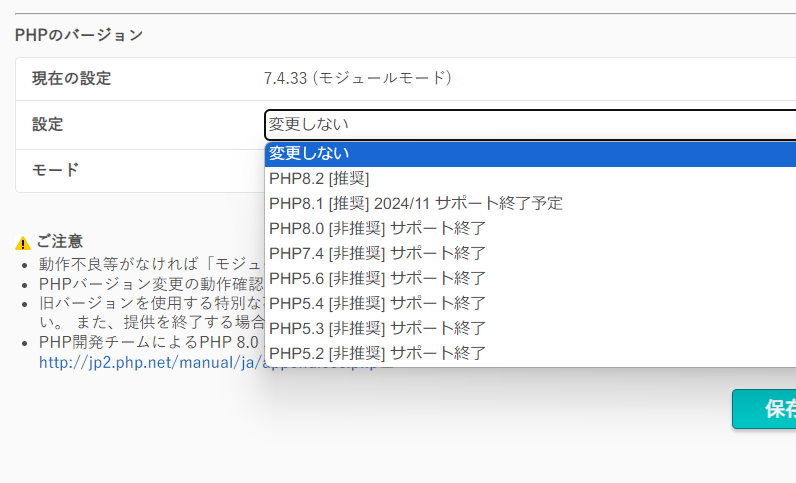This screenshot has width=796, height=483.
Task: Click the 設定 row label
Action: tap(47, 125)
